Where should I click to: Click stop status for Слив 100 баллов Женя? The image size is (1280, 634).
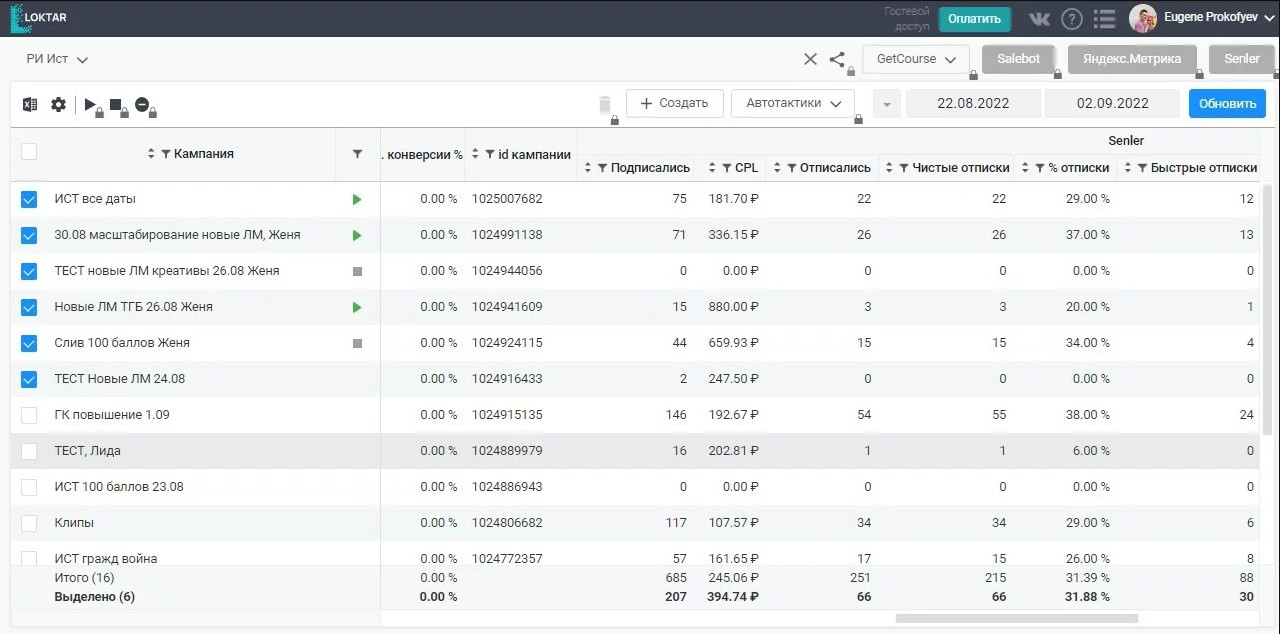(357, 343)
